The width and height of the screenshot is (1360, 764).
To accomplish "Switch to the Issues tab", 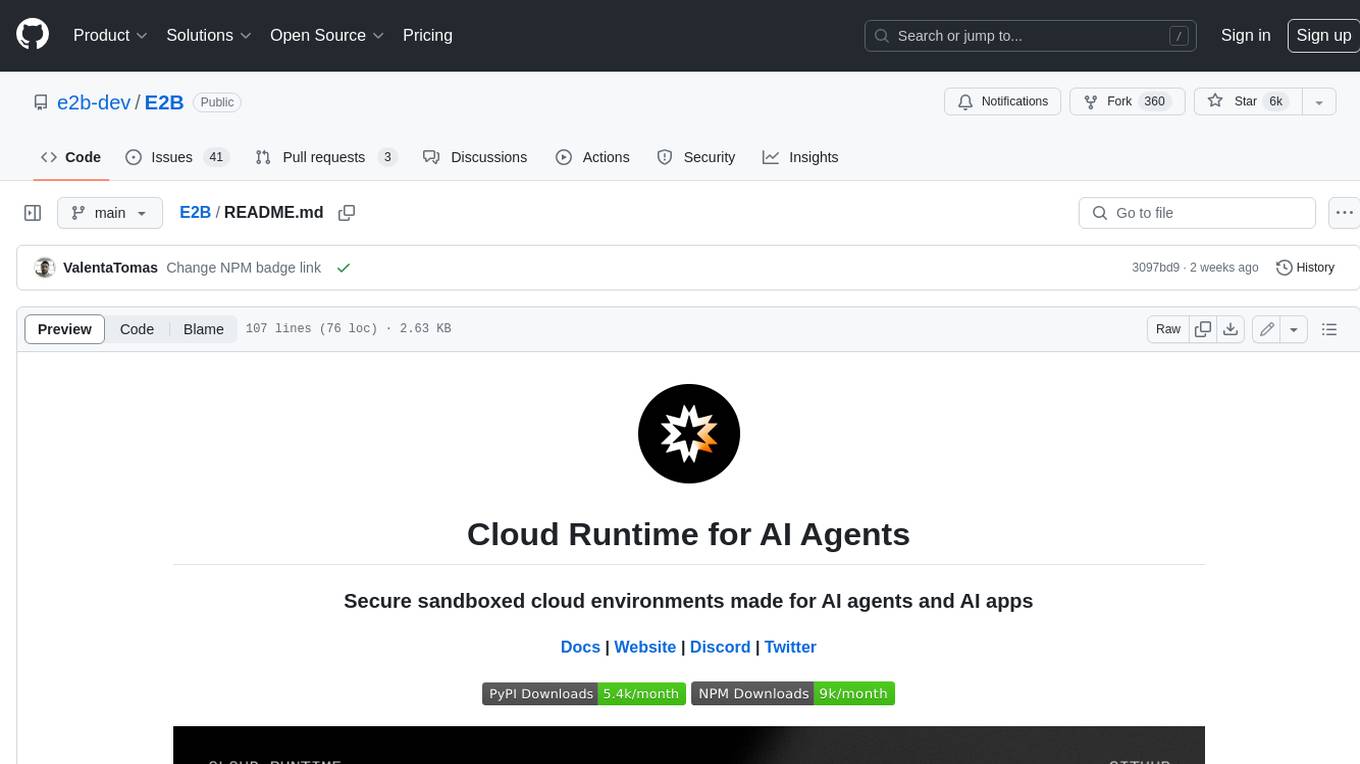I will tap(176, 157).
